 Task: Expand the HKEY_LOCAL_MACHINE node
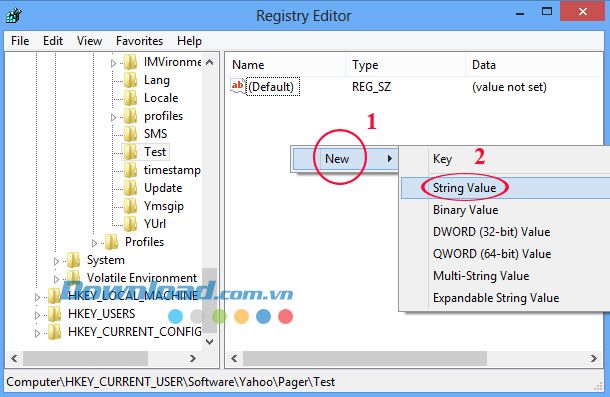(x=37, y=297)
